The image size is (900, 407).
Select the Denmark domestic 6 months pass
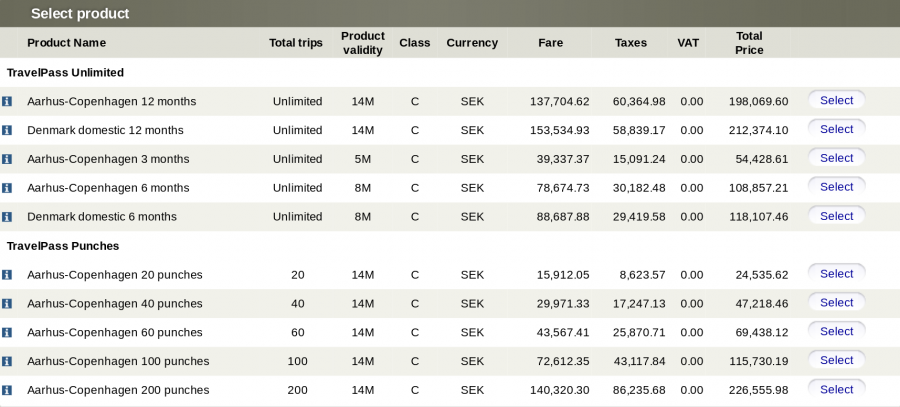pos(836,216)
